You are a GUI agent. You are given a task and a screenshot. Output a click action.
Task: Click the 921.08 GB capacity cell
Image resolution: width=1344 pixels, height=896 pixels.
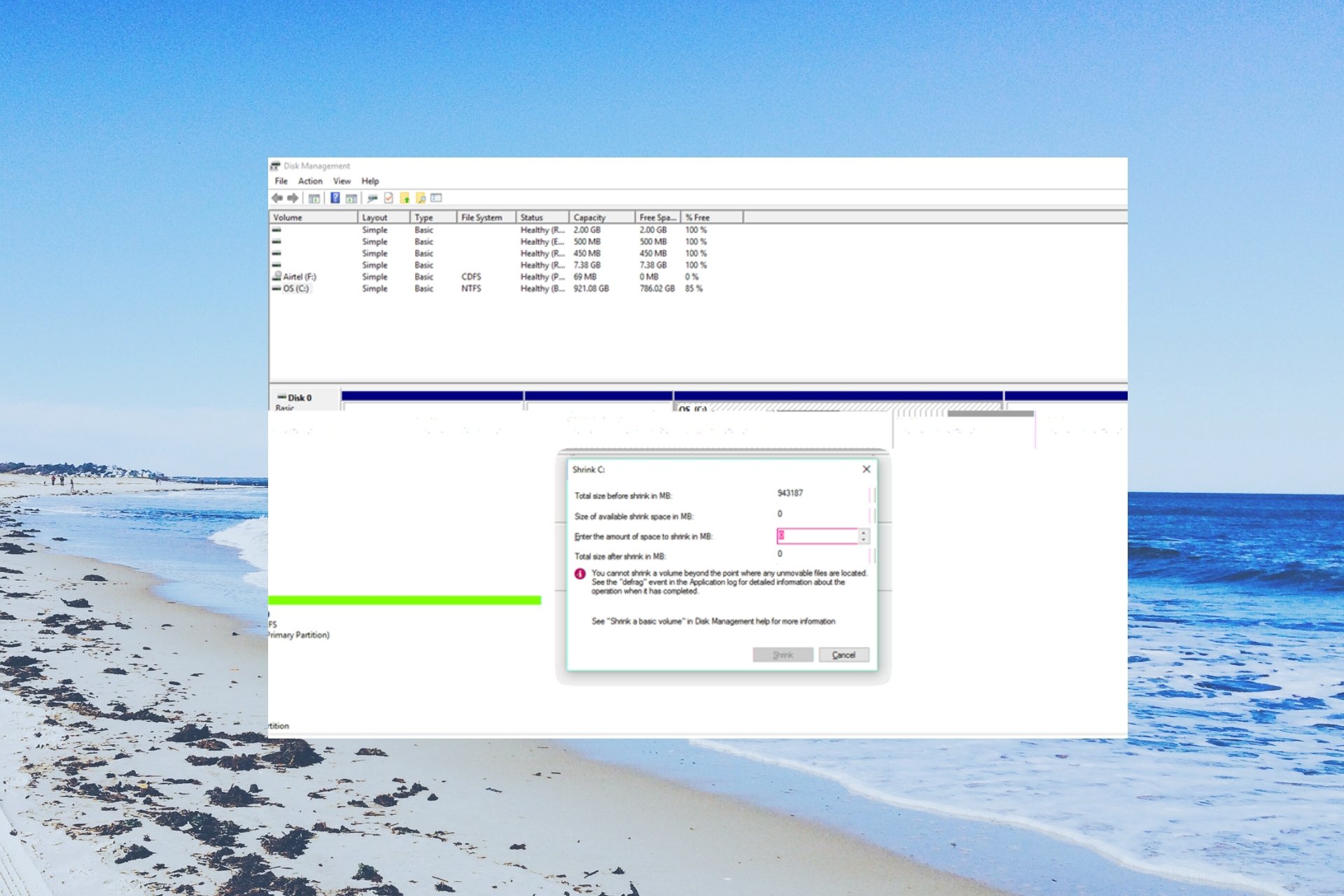(591, 288)
